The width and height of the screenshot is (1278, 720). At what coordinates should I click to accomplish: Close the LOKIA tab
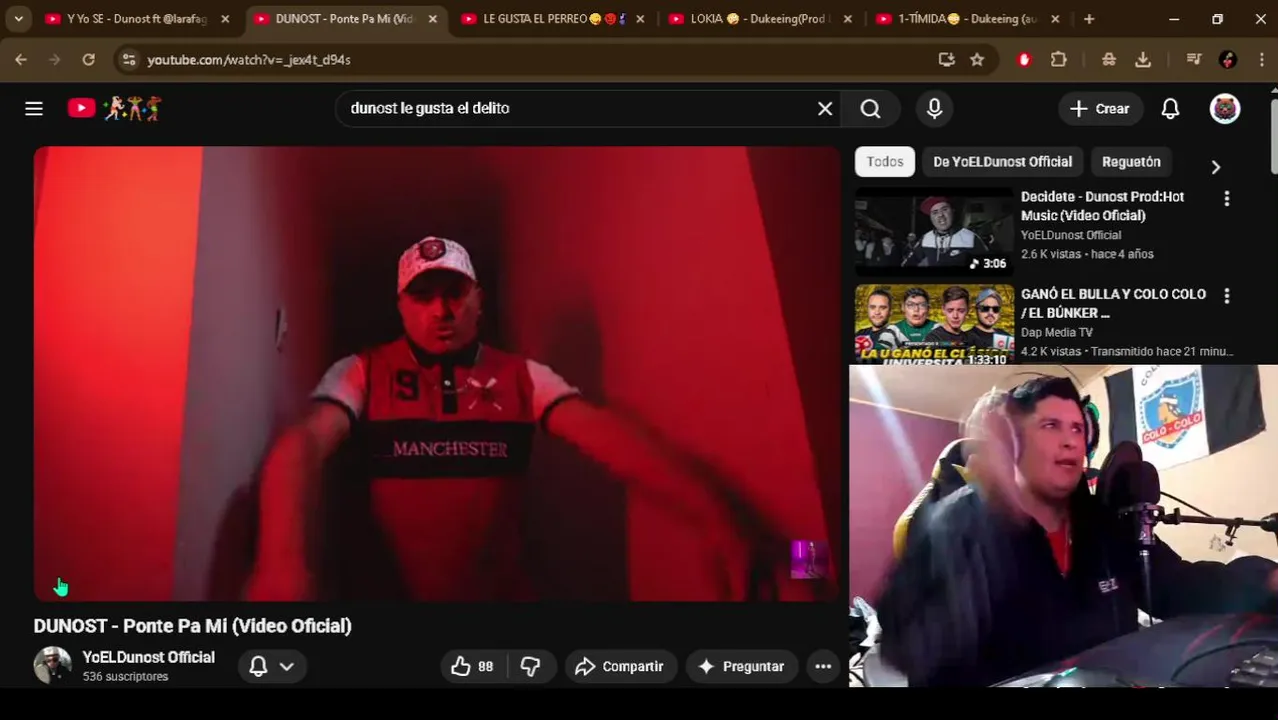848,19
